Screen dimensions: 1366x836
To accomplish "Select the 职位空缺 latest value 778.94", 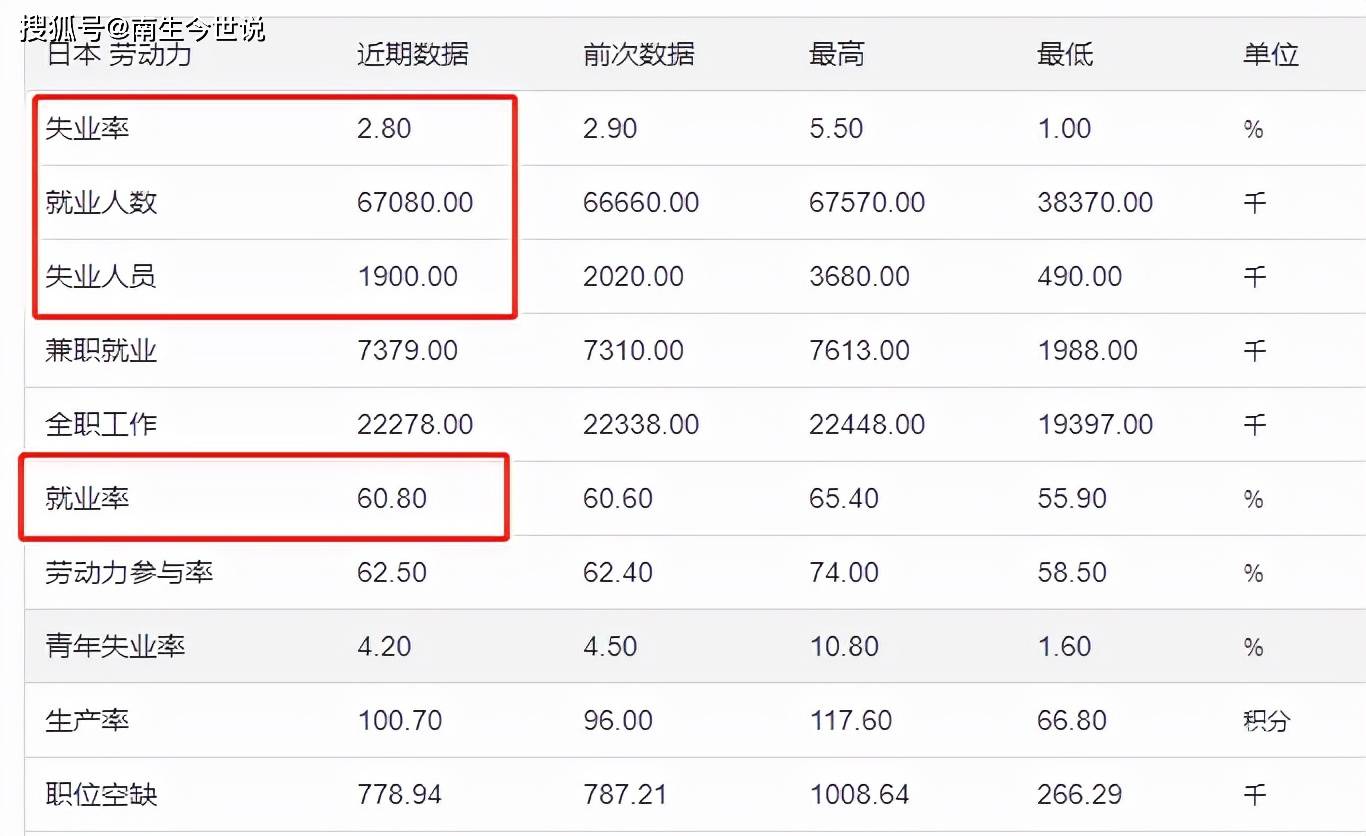I will 400,795.
